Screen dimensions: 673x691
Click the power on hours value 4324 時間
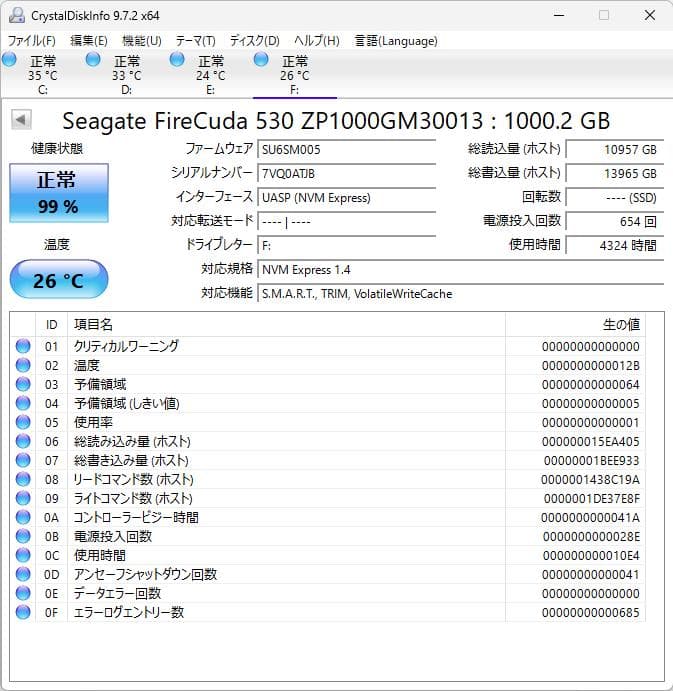pyautogui.click(x=615, y=245)
